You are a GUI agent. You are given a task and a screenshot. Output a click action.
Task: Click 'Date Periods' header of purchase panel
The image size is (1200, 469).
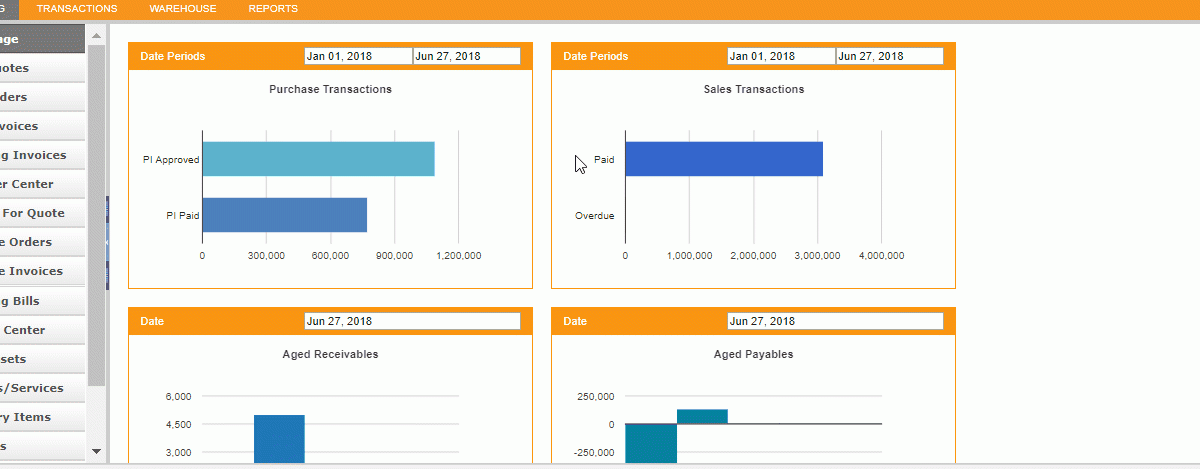tap(173, 56)
